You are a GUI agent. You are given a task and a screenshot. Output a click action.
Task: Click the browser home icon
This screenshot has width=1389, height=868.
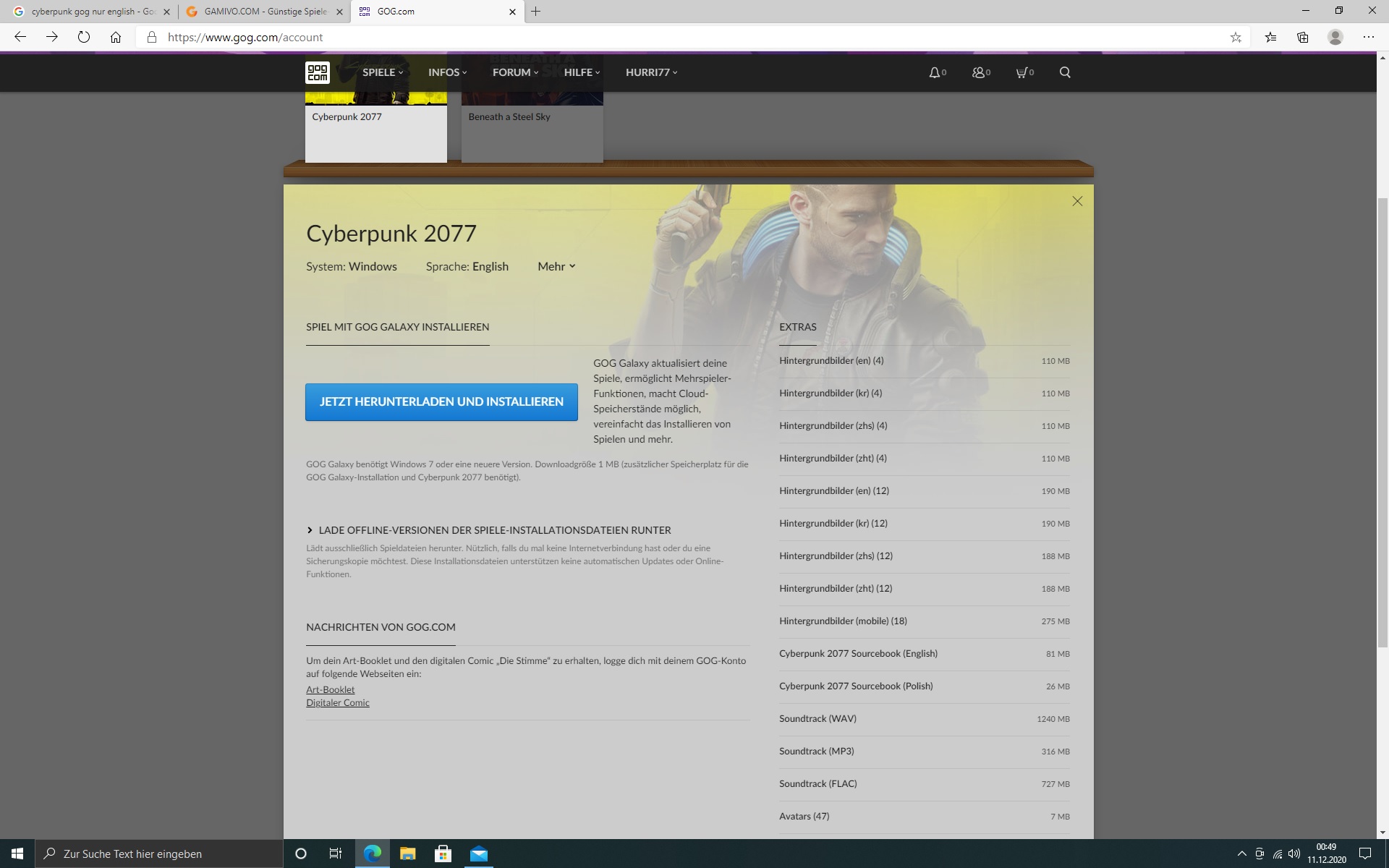116,37
